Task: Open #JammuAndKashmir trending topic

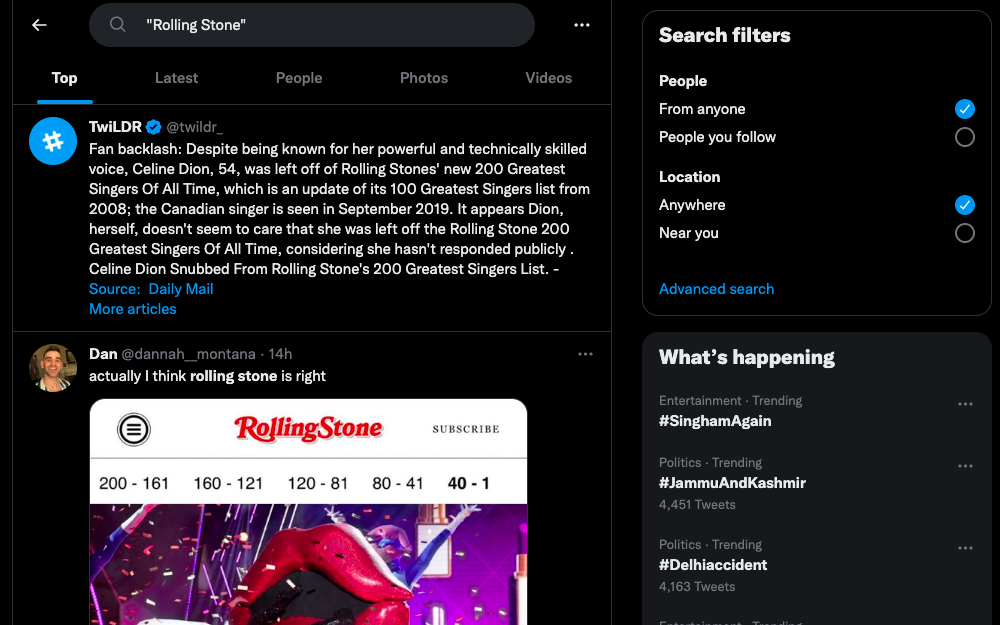Action: (732, 483)
